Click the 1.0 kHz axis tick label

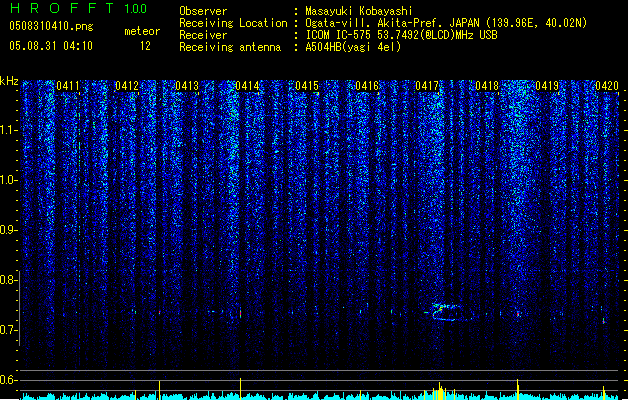coord(8,180)
